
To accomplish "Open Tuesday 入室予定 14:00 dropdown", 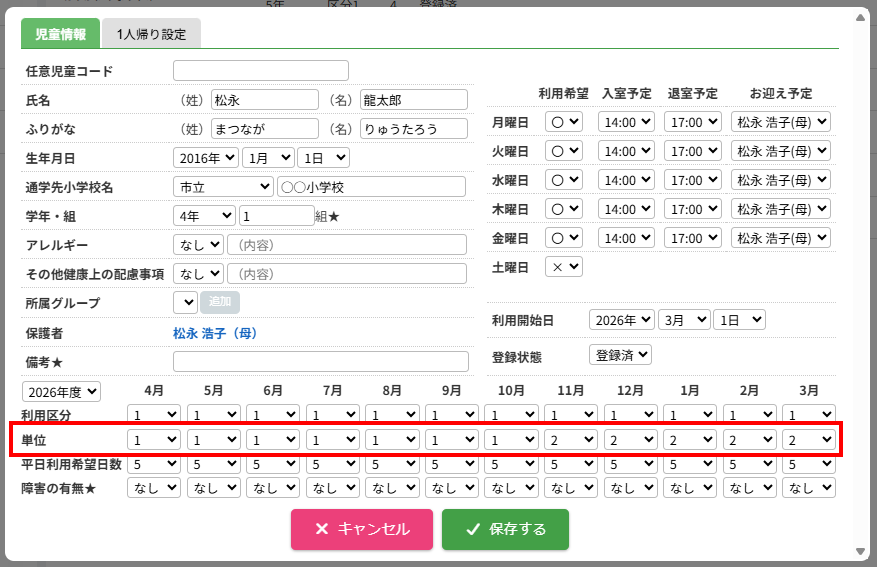I will [x=626, y=151].
